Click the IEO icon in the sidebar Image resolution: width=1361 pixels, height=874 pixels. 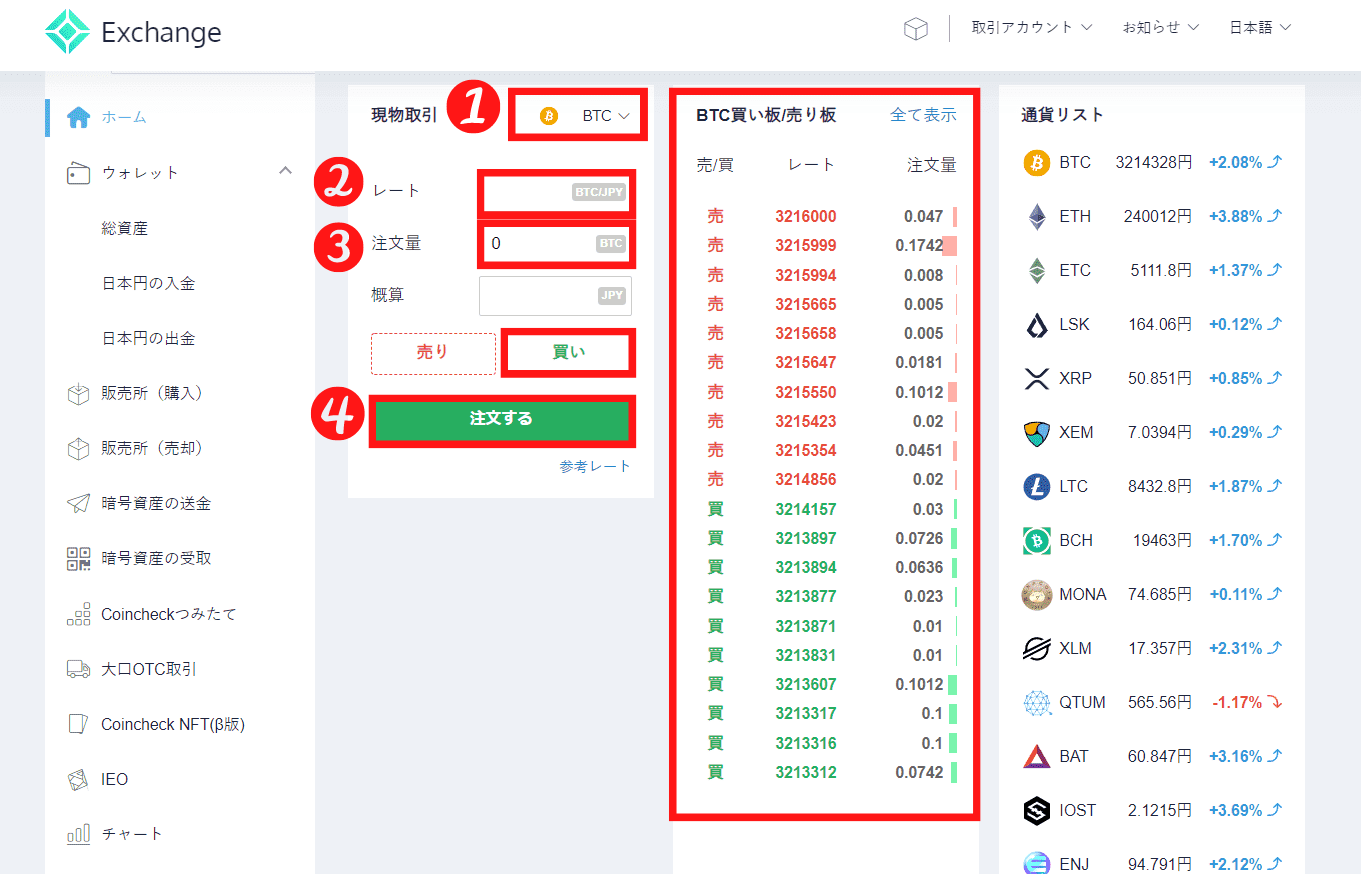(78, 779)
